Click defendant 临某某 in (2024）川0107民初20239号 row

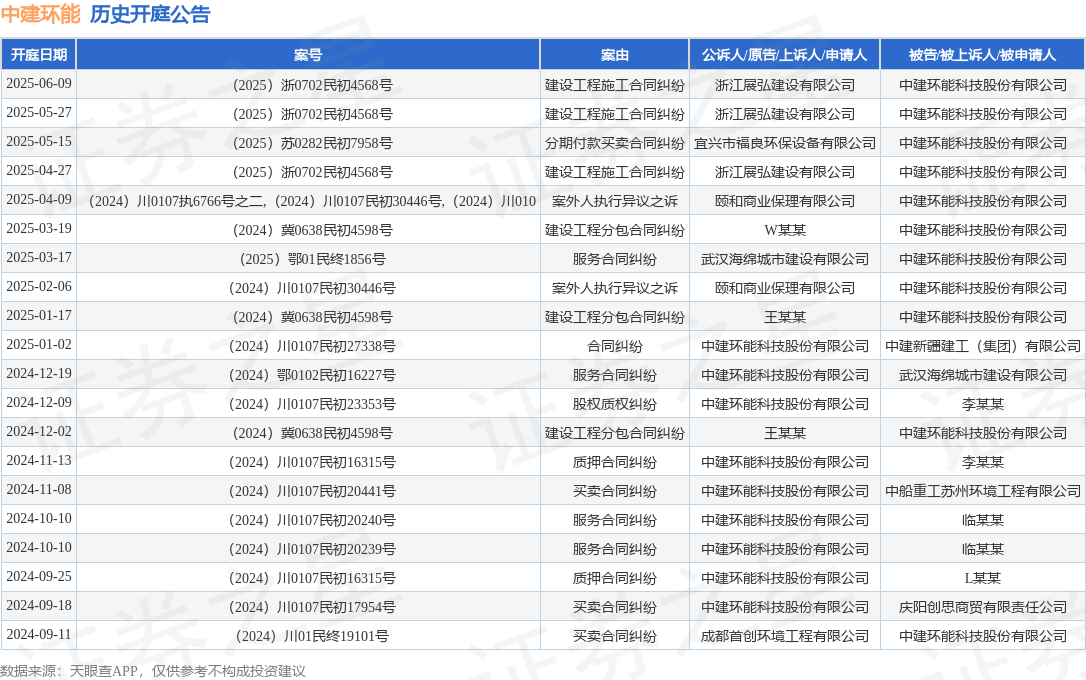coord(983,550)
